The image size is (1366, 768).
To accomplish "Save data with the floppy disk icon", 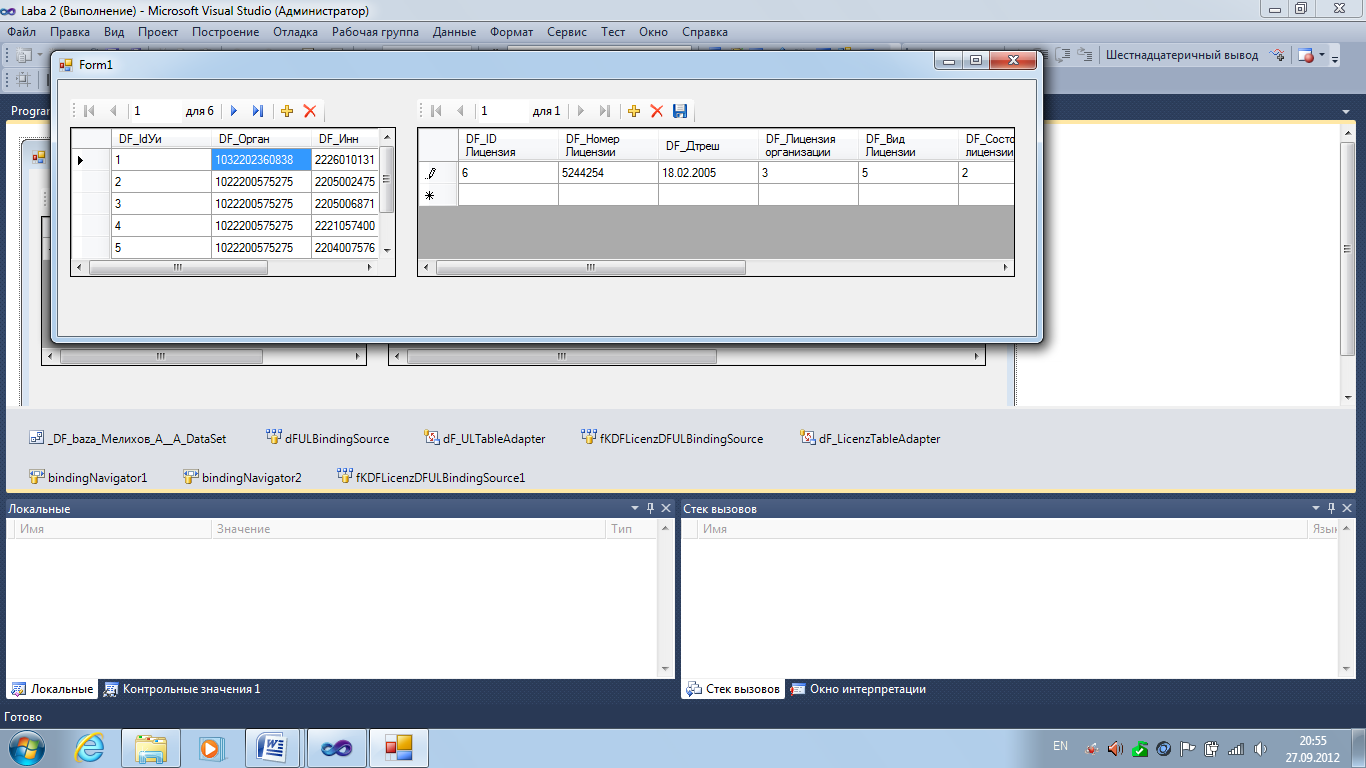I will [x=680, y=111].
